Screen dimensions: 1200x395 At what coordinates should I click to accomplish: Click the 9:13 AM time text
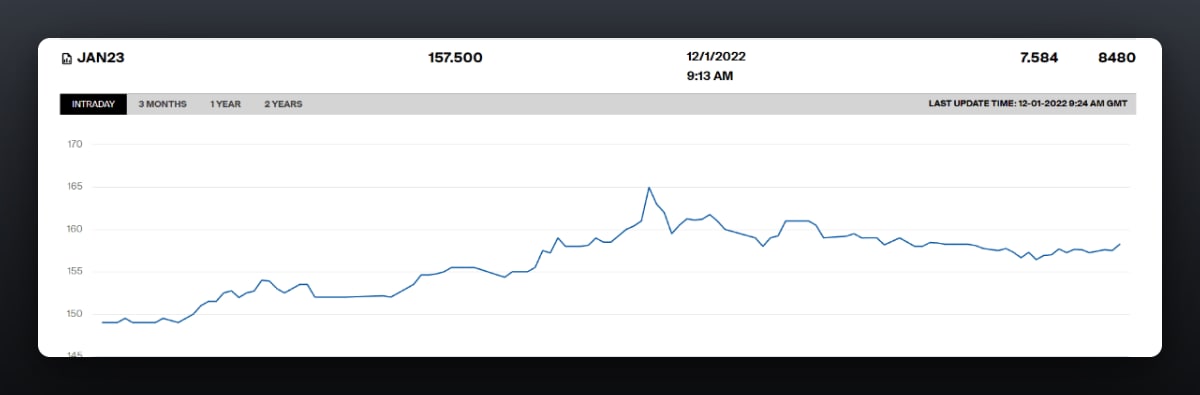point(710,76)
